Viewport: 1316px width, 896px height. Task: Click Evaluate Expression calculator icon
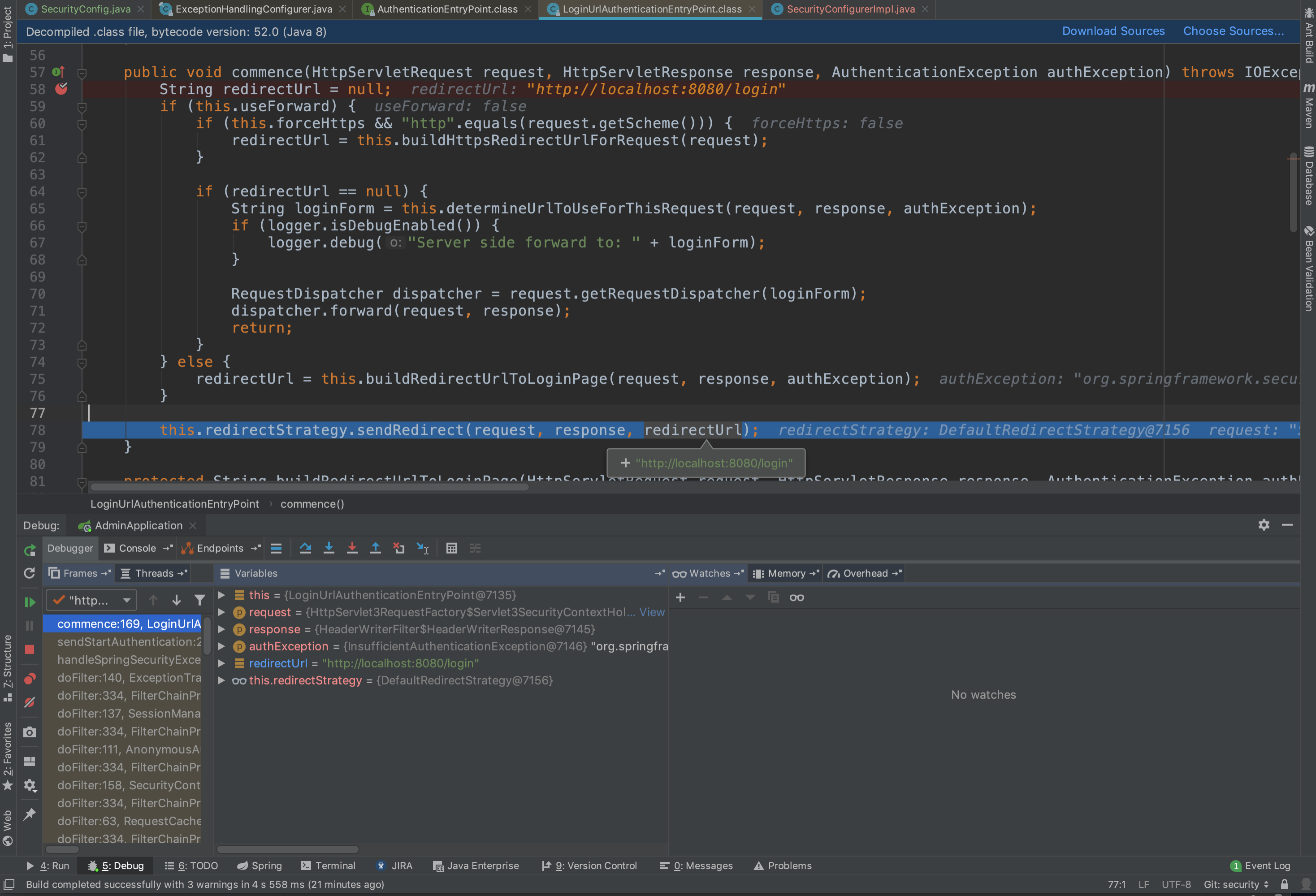[x=451, y=548]
